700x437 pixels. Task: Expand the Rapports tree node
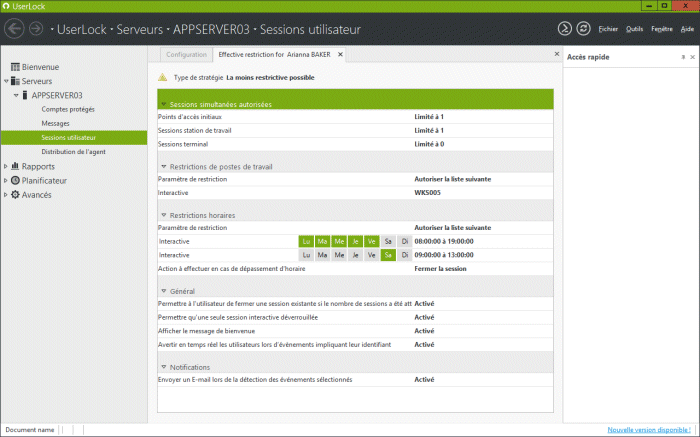[6, 166]
